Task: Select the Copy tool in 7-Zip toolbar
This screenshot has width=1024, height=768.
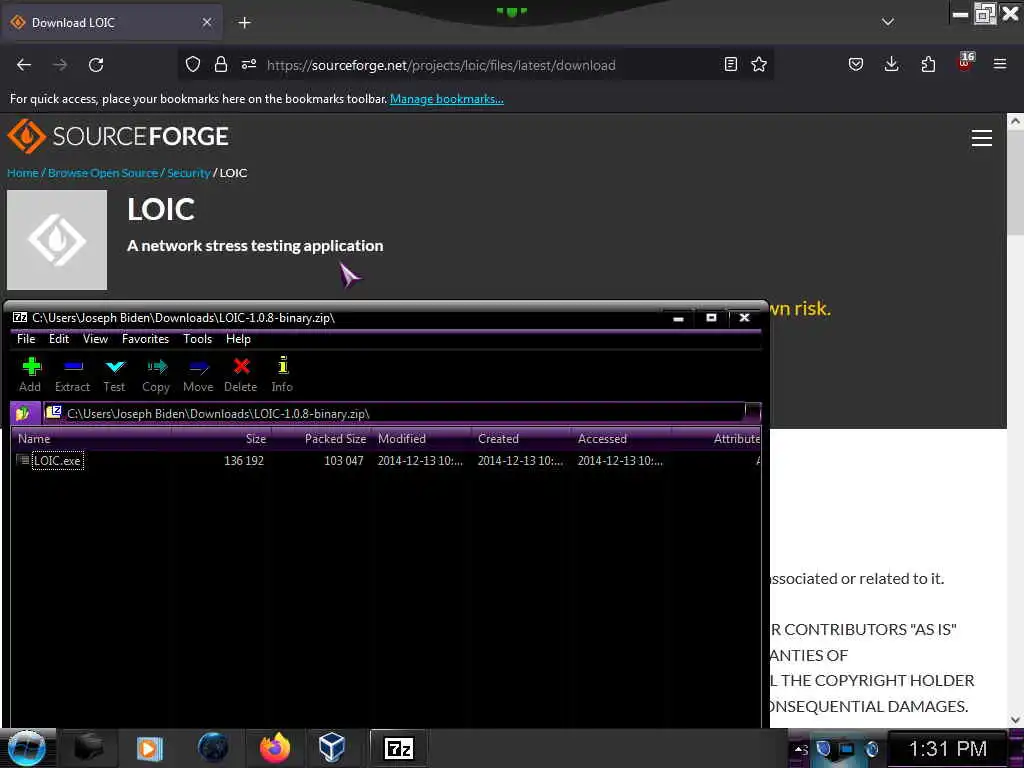Action: pos(156,375)
